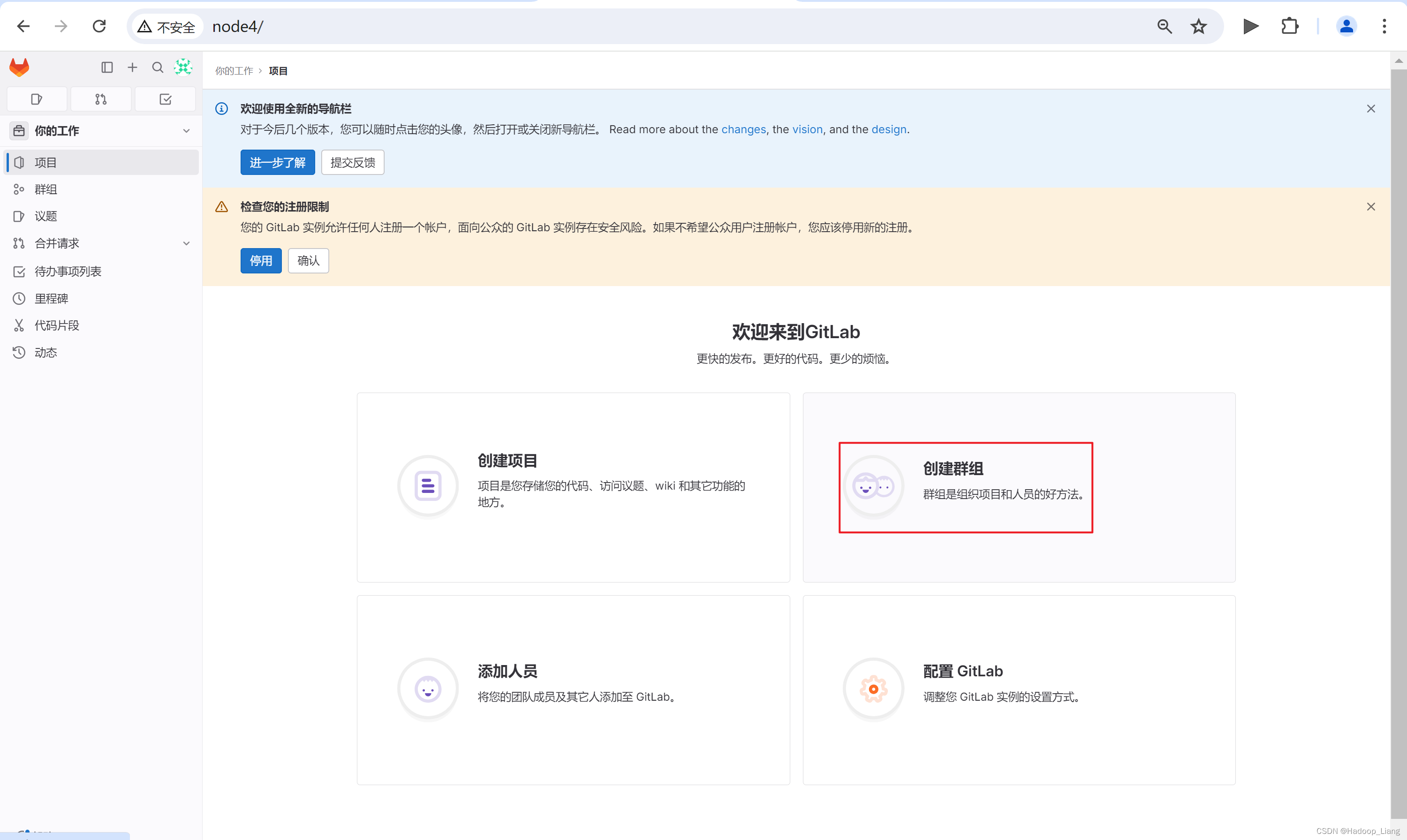Click the 停用 sign-up button

pos(261,260)
